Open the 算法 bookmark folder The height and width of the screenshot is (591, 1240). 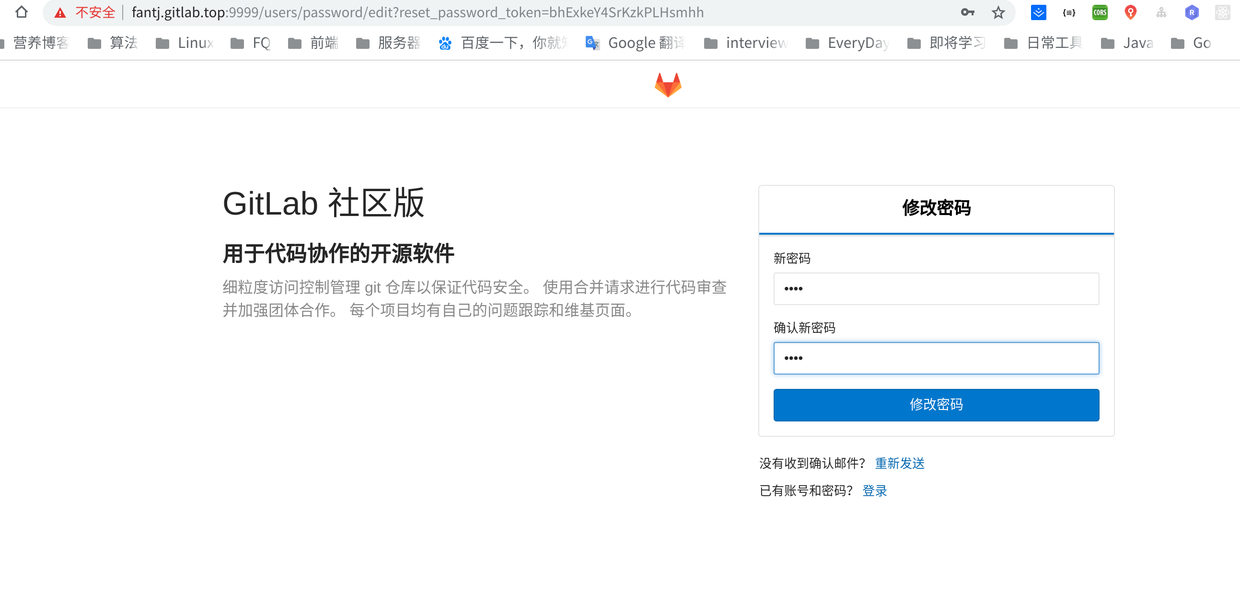(112, 43)
